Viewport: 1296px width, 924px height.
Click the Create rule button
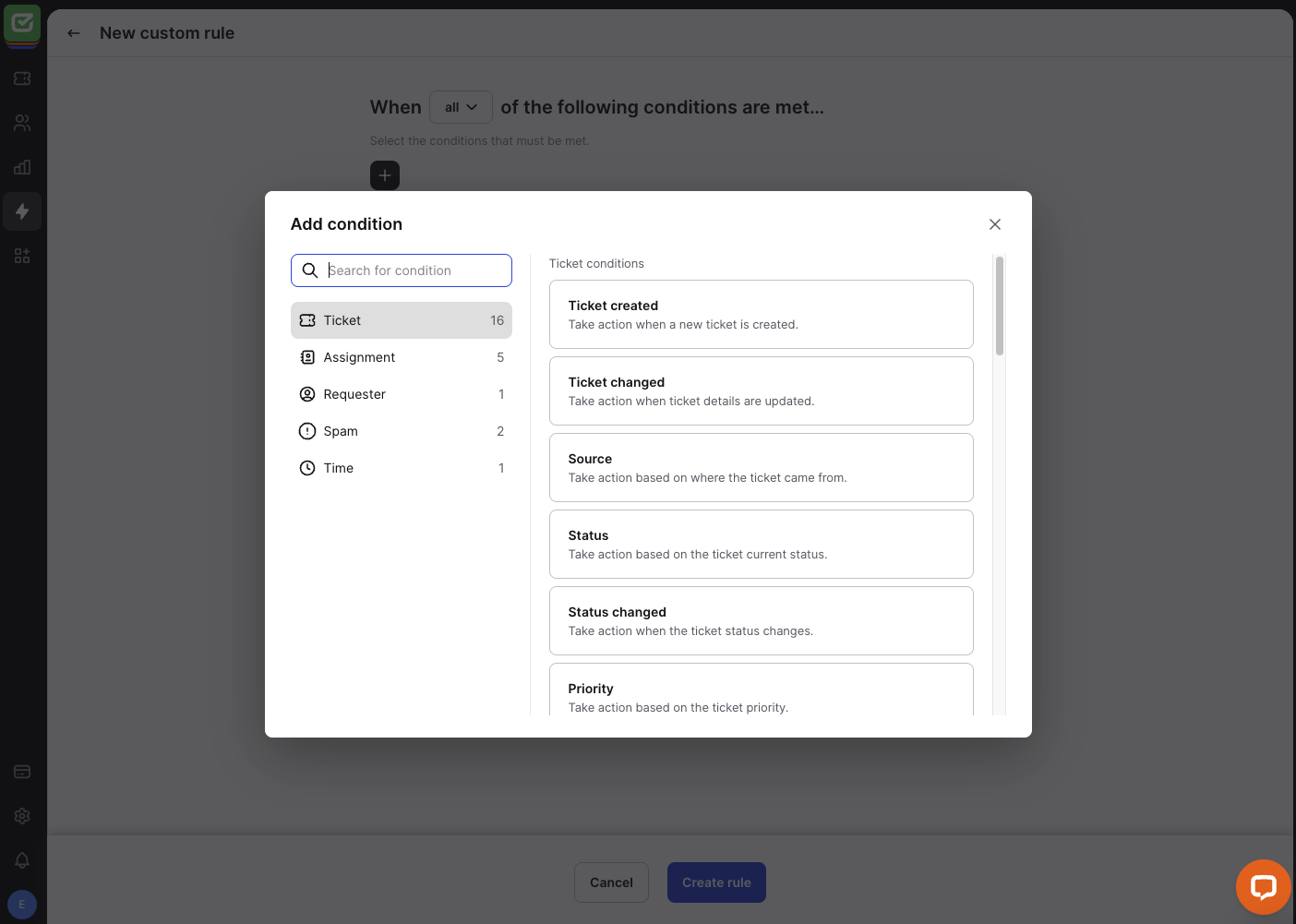(x=716, y=882)
